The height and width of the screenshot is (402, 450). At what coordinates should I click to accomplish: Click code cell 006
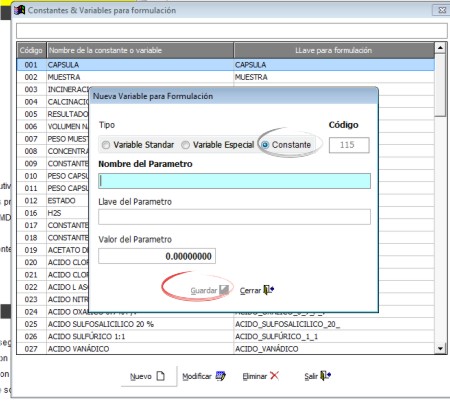pos(31,126)
